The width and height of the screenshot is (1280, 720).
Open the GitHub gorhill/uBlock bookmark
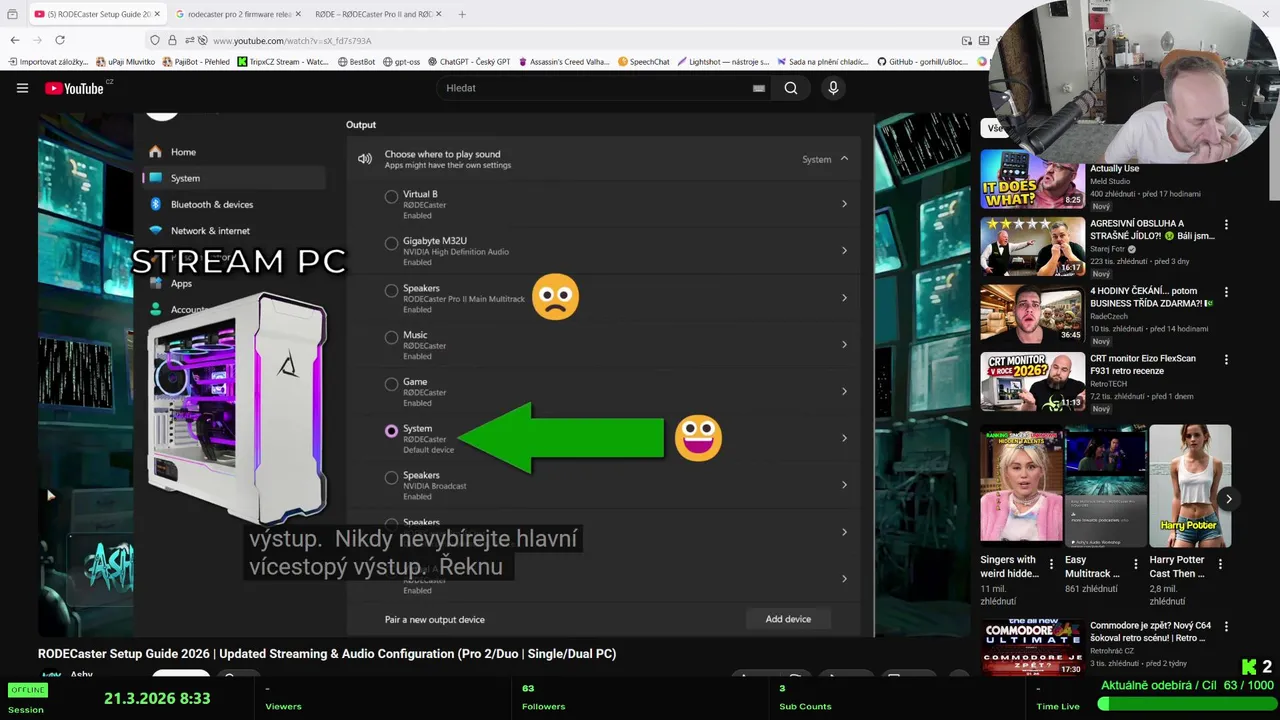(922, 61)
